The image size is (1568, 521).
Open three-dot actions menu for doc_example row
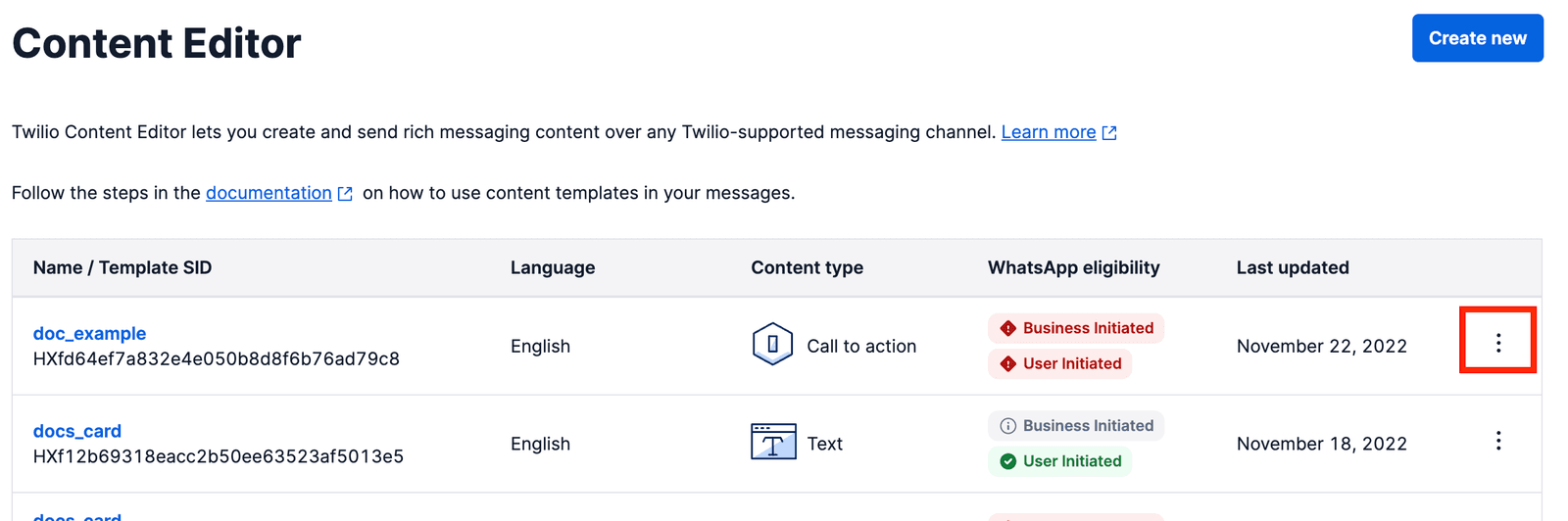point(1497,342)
